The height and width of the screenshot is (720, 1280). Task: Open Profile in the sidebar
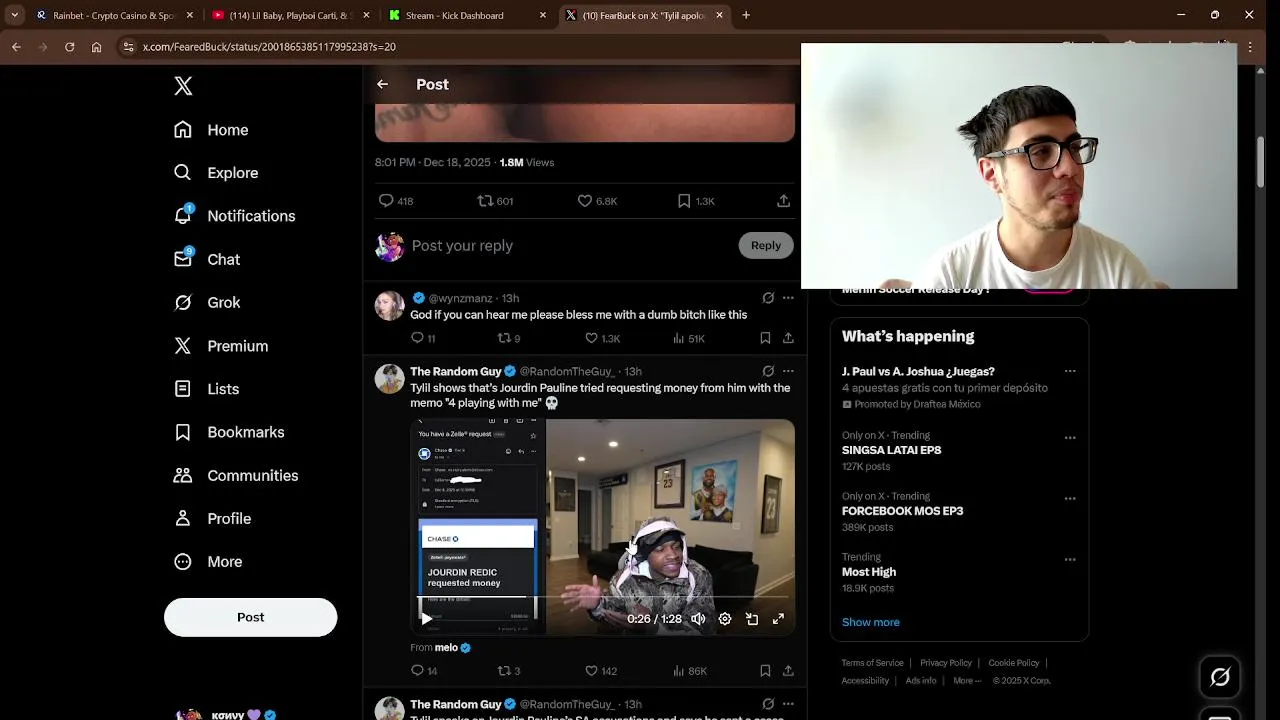[212, 518]
